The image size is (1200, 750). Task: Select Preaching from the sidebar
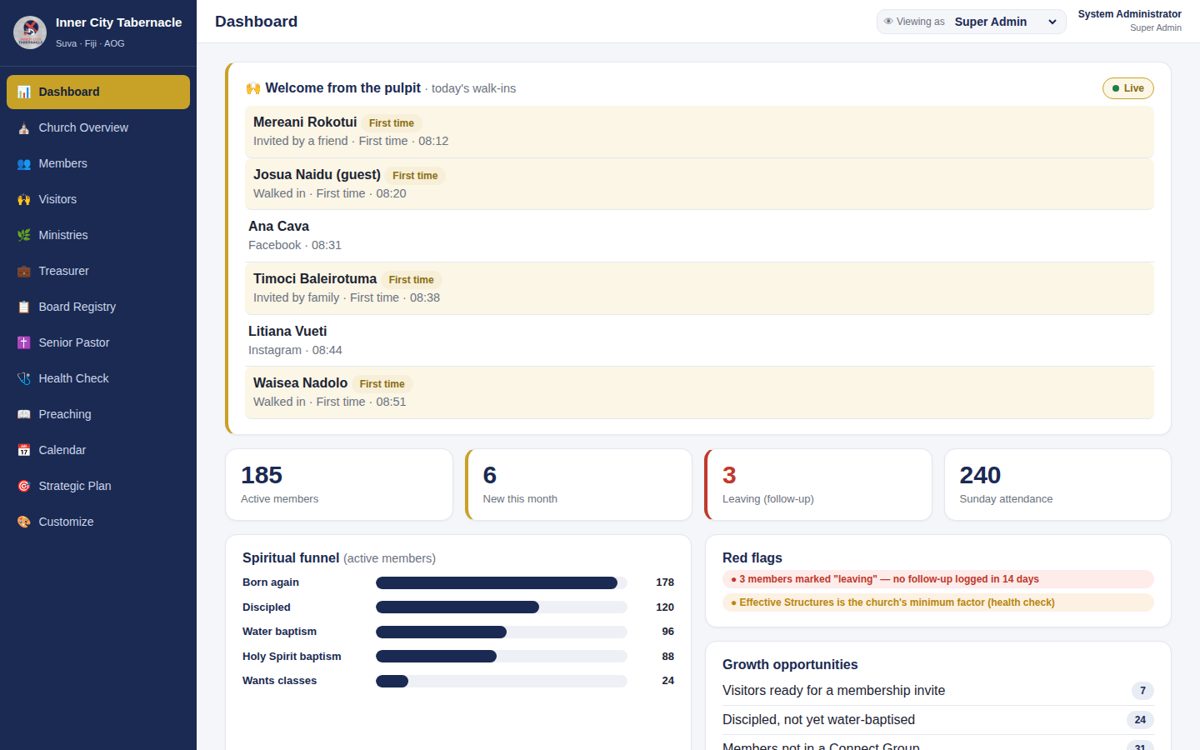pyautogui.click(x=98, y=414)
